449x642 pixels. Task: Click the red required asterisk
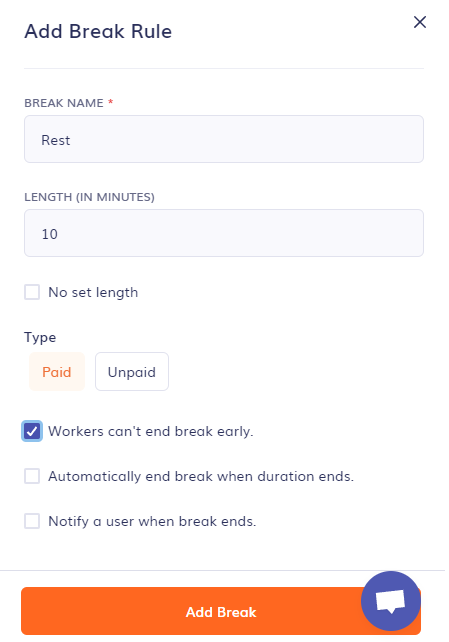pyautogui.click(x=111, y=102)
